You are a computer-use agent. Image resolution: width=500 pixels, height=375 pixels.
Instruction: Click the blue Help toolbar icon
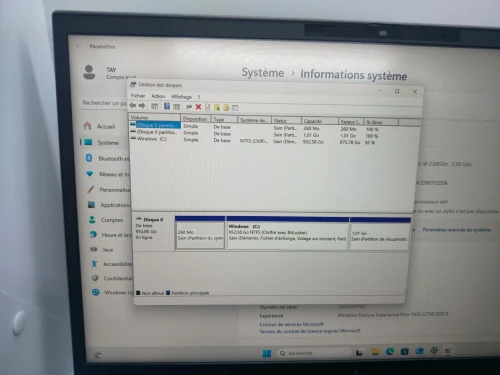[167, 106]
